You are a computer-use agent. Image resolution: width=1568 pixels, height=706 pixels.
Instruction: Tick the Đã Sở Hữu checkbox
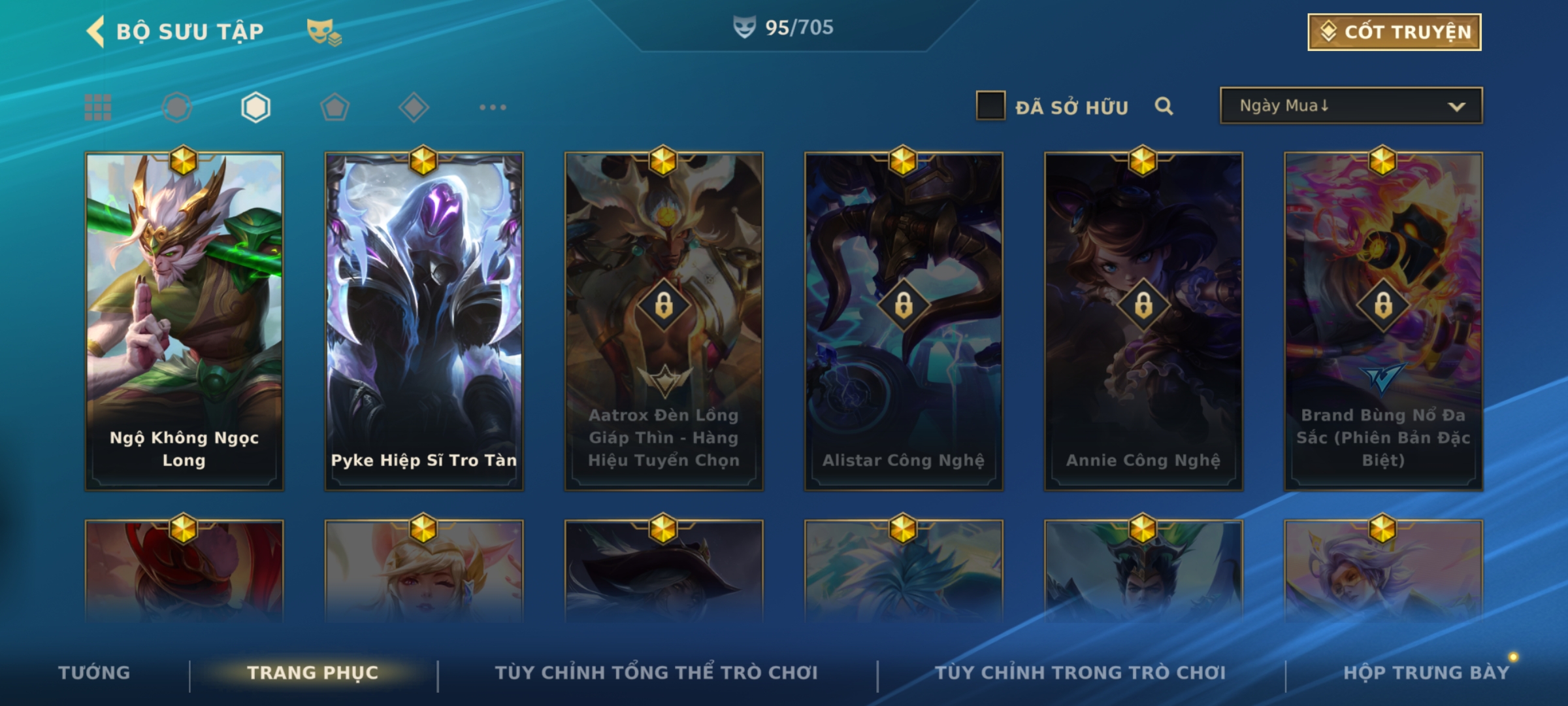(x=990, y=106)
